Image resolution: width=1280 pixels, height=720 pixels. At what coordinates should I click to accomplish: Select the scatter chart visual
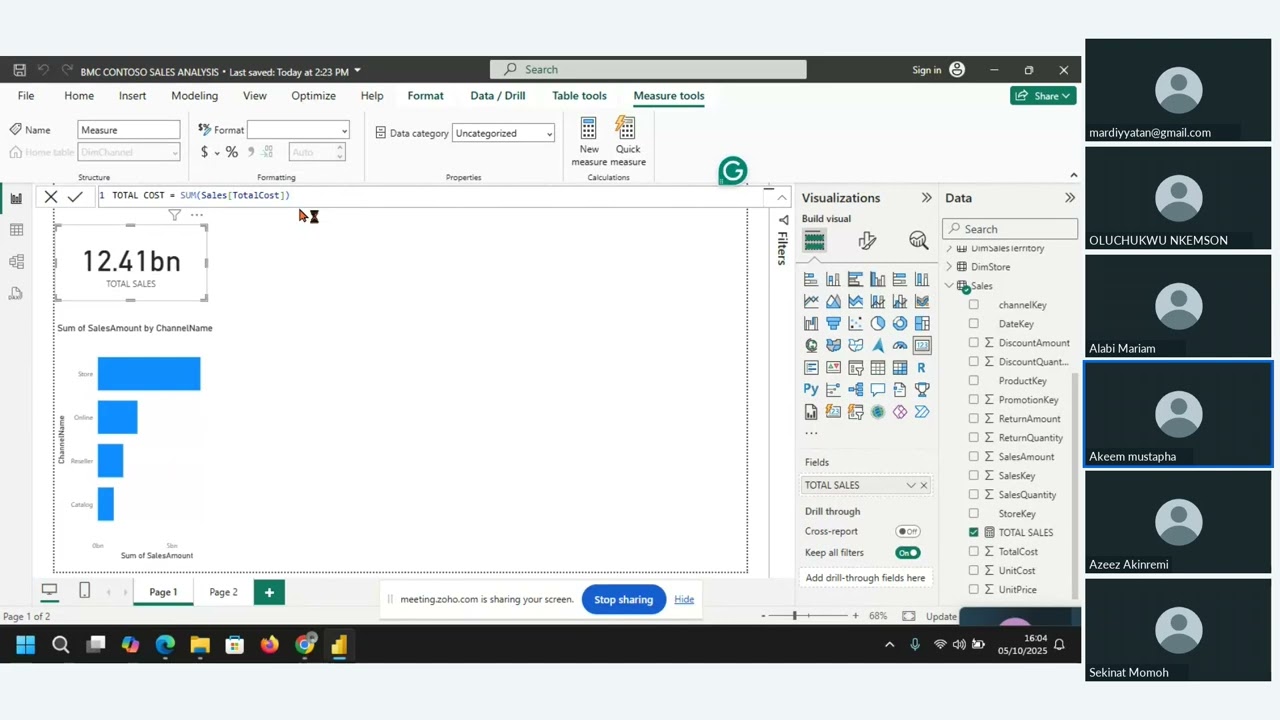click(x=855, y=323)
